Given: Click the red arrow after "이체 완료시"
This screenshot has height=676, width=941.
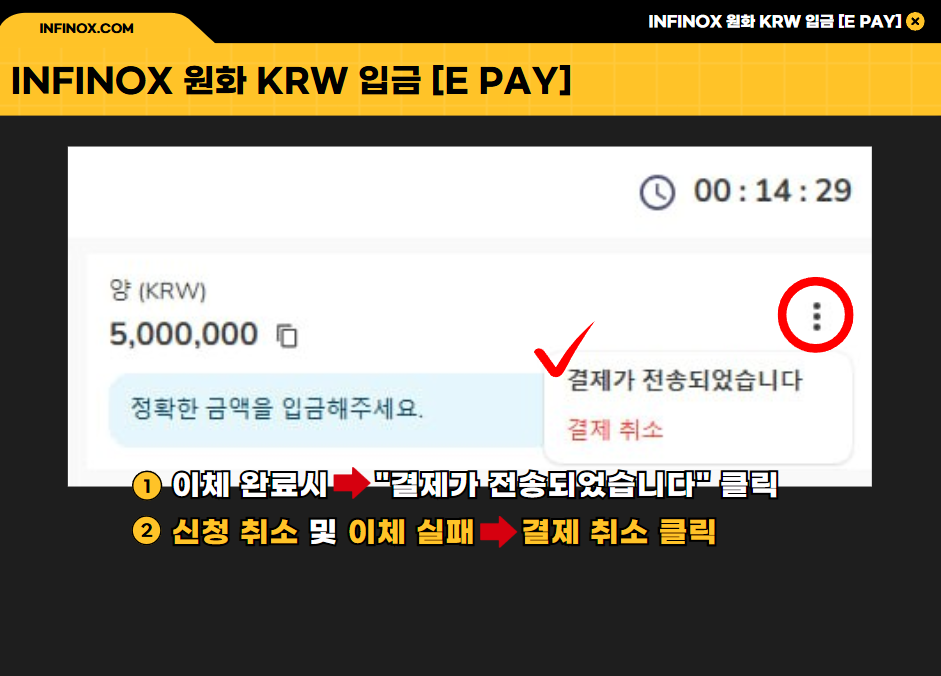Looking at the screenshot, I should tap(352, 483).
